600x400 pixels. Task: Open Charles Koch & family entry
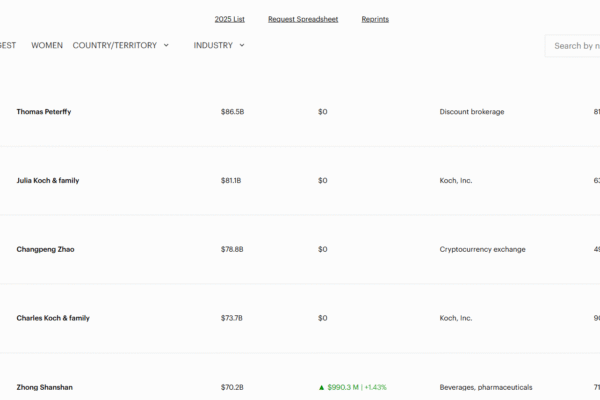point(53,318)
